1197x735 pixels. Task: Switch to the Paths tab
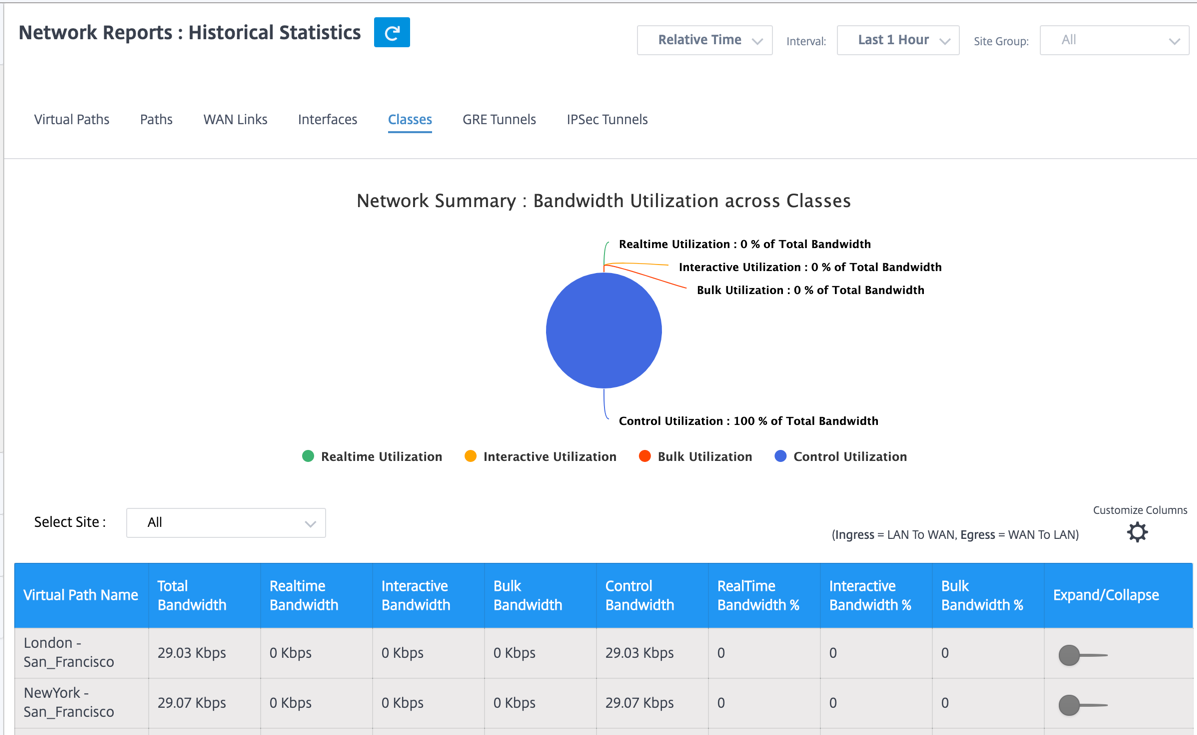[x=156, y=119]
